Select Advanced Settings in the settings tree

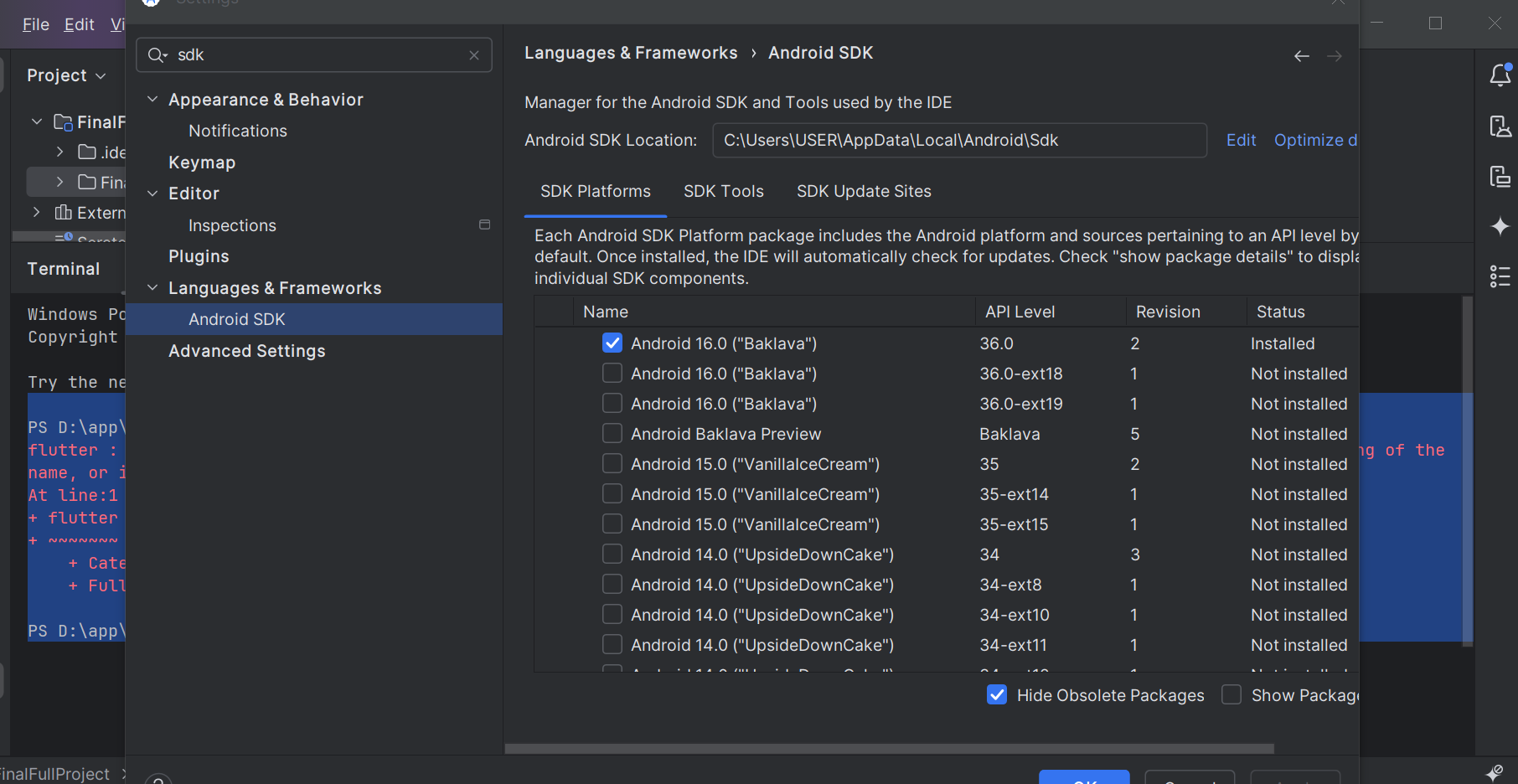coord(246,351)
